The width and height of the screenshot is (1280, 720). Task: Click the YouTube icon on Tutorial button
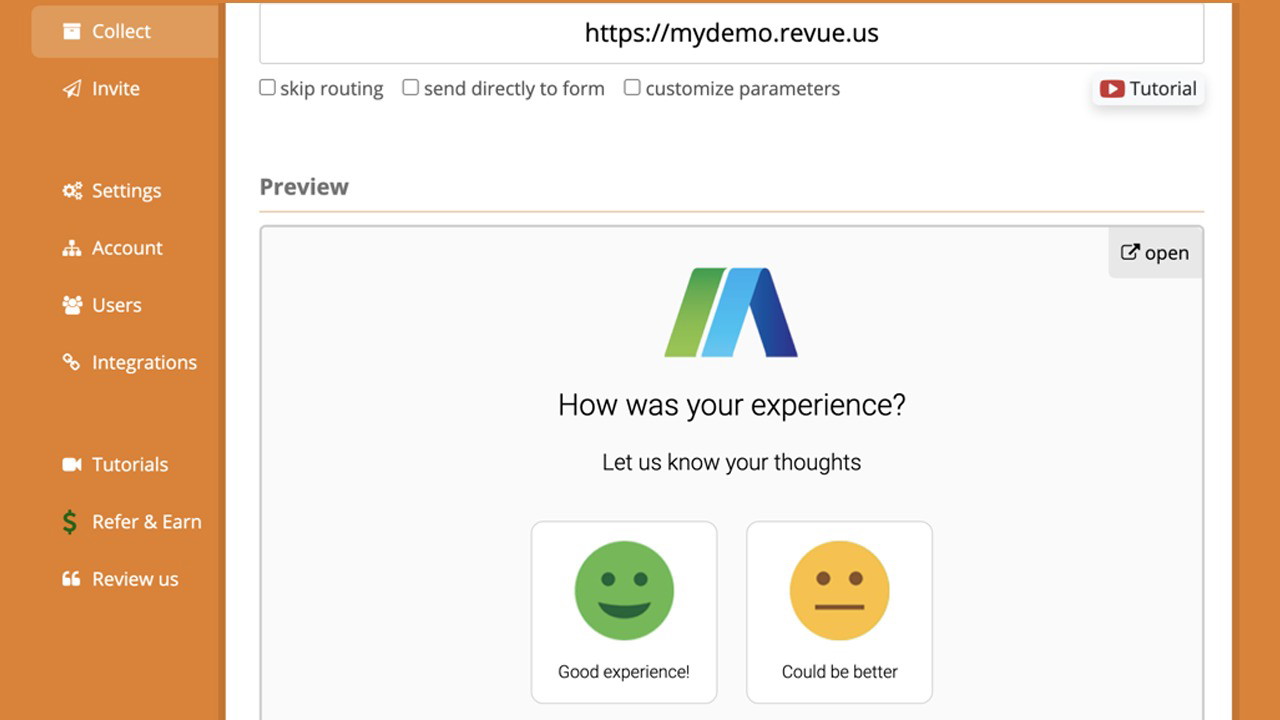tap(1112, 89)
